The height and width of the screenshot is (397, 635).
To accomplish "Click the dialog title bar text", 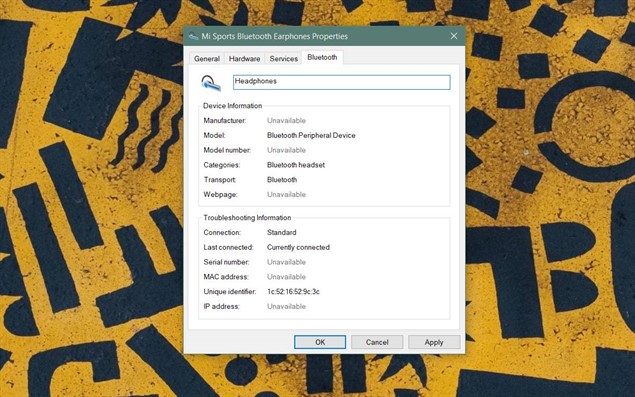I will (x=275, y=36).
